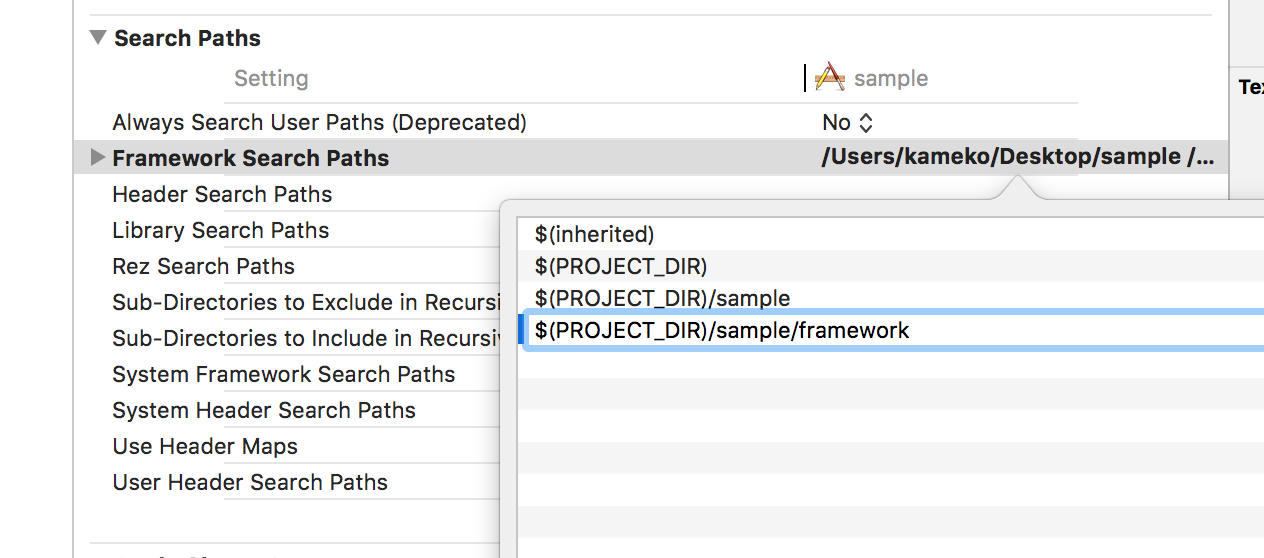Select the Library Search Paths setting
This screenshot has width=1264, height=558.
click(x=220, y=231)
